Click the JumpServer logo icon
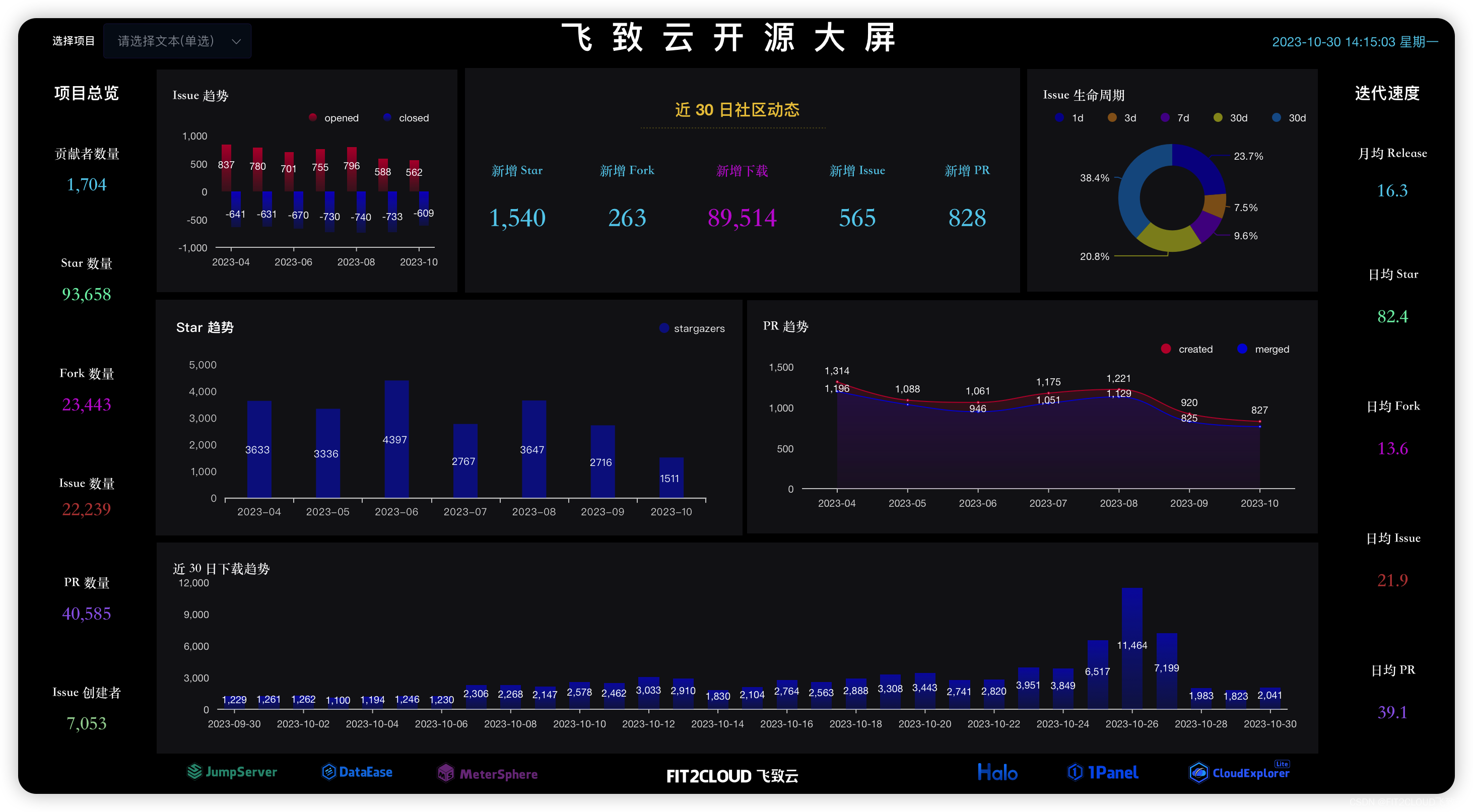This screenshot has width=1473, height=812. [194, 772]
